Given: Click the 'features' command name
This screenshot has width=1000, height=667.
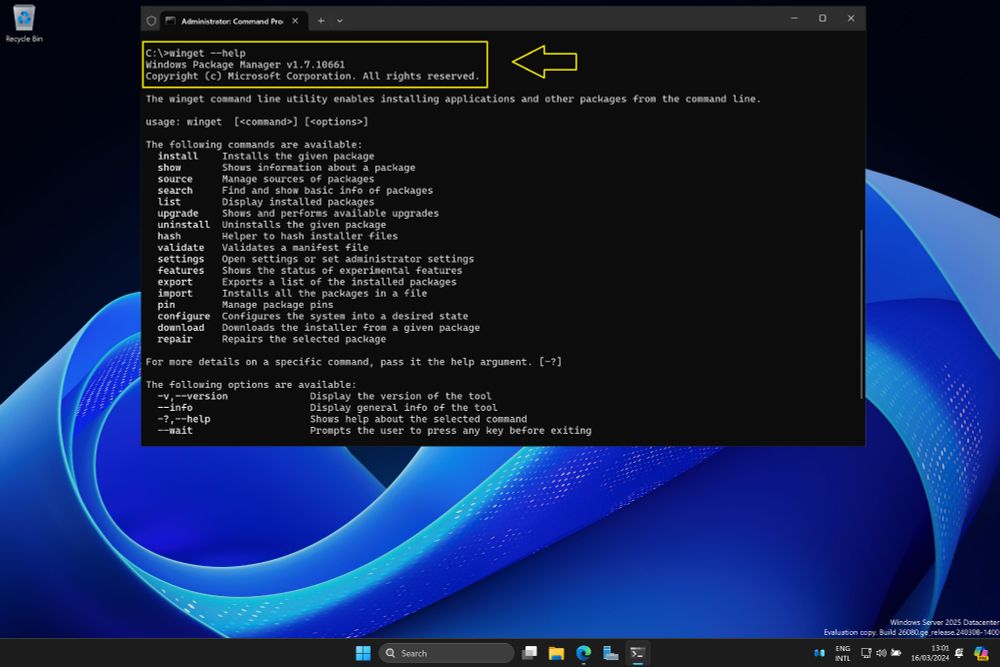Looking at the screenshot, I should 181,270.
